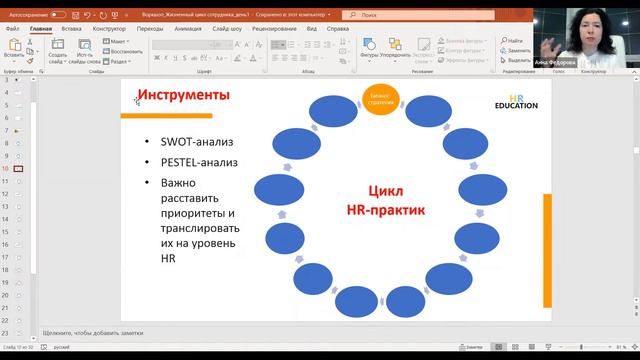Switch to Reading view icon
This screenshot has width=640, height=360.
[x=531, y=347]
